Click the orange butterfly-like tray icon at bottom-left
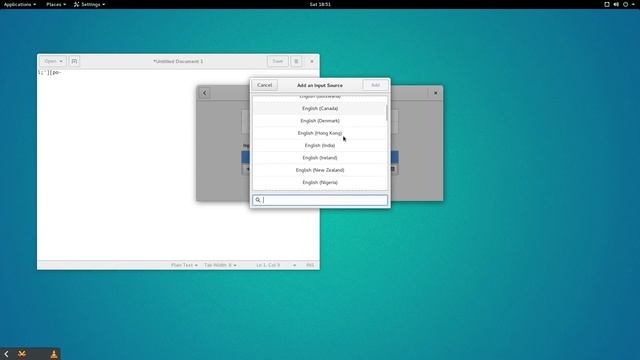This screenshot has height=360, width=640. point(22,354)
